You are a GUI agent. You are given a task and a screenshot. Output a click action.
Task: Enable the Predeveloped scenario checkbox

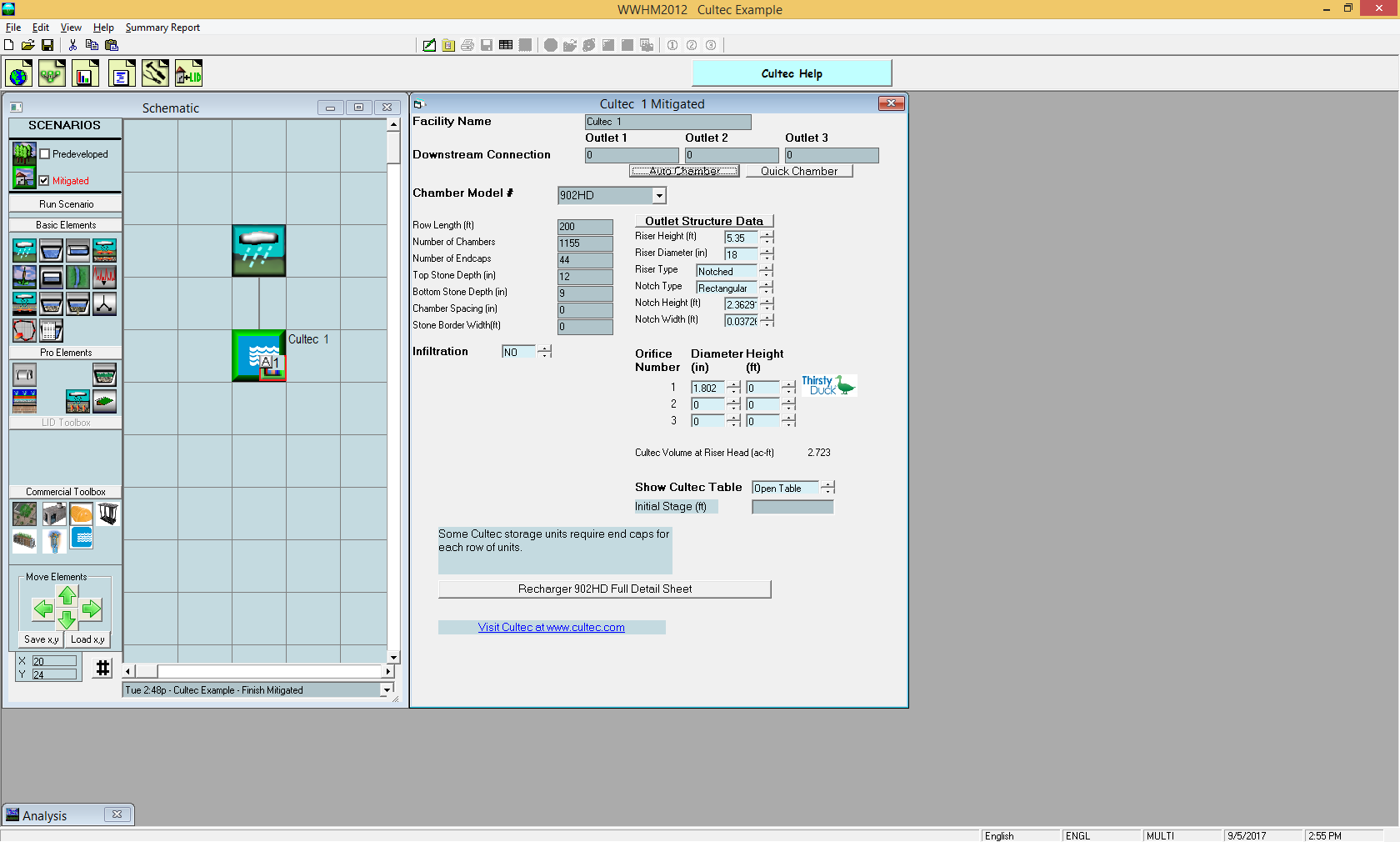click(45, 154)
